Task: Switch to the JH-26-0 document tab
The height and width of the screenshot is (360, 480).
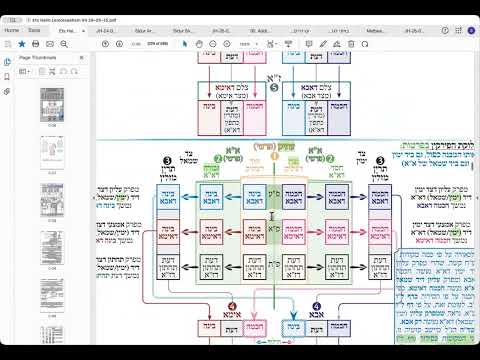Action: [414, 31]
